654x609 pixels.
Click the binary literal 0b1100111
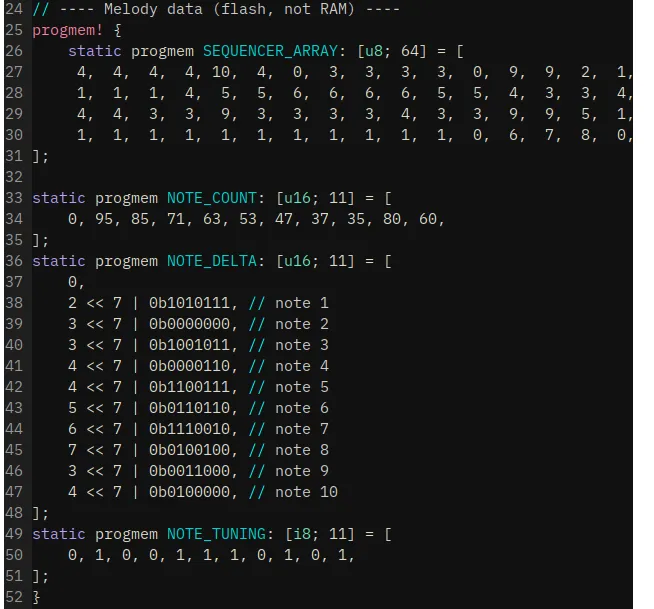point(189,387)
